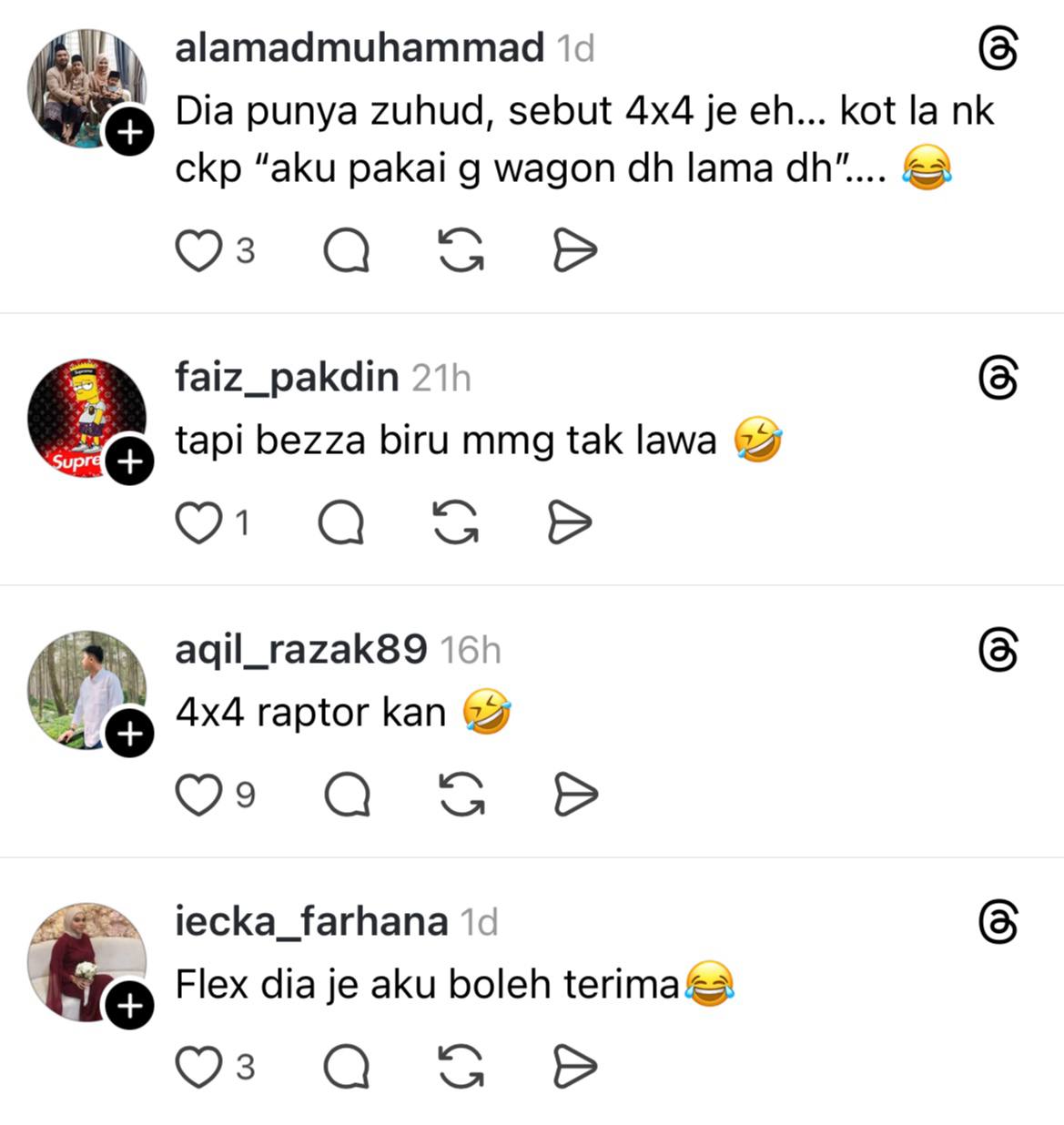Screen dimensions: 1064x1125
Task: Tap Threads logo beside alamadmuhammad's post
Action: point(998,48)
